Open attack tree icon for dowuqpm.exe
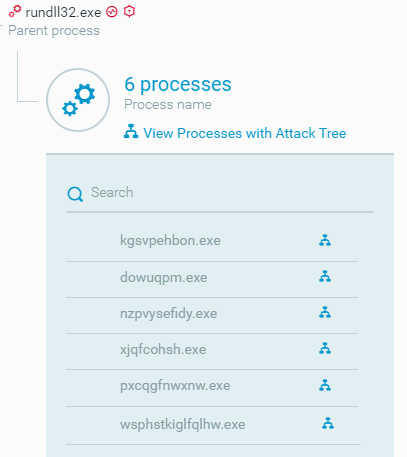Image resolution: width=407 pixels, height=457 pixels. coord(325,276)
